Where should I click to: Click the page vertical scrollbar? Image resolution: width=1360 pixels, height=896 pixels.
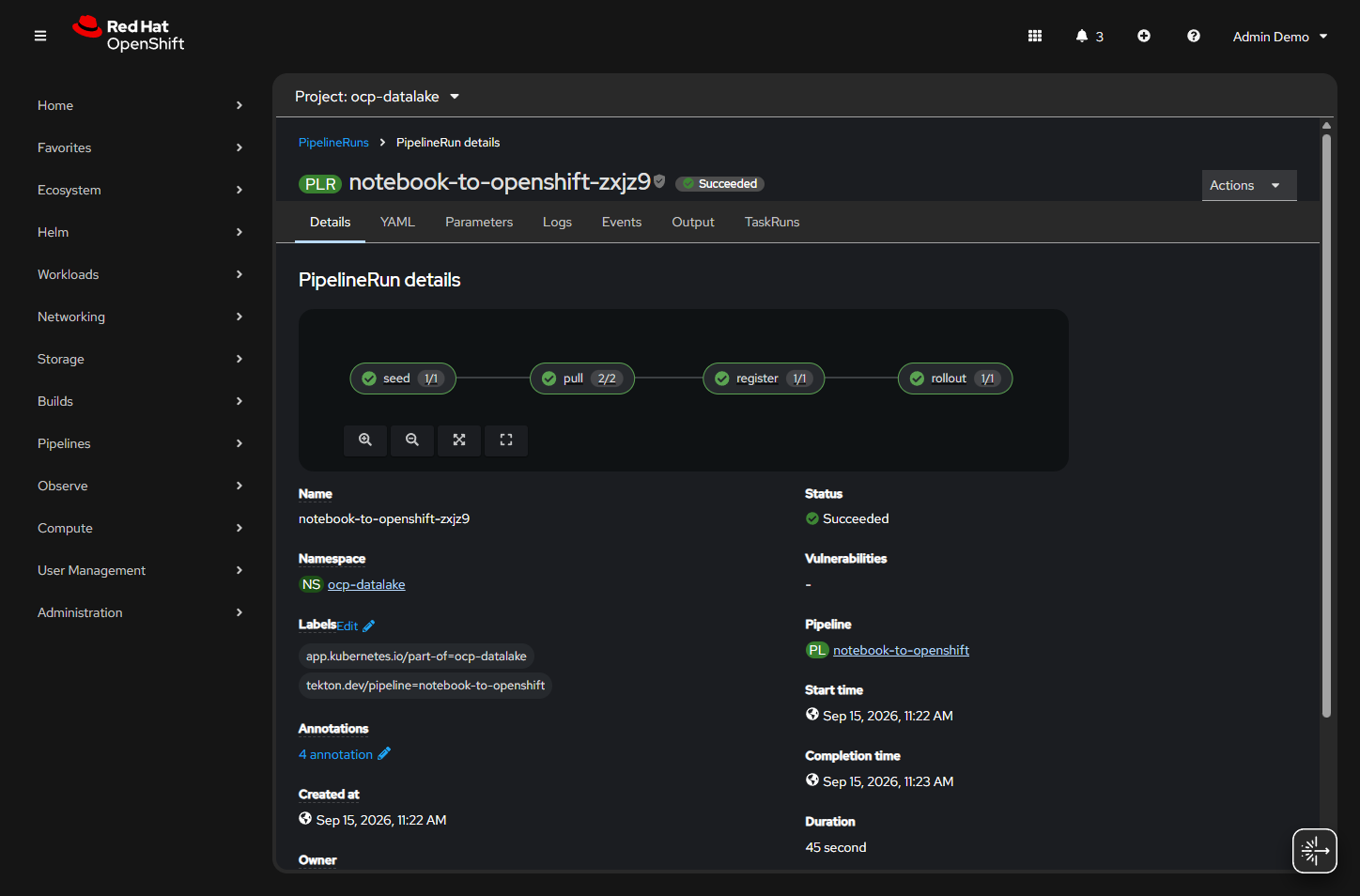coord(1326,425)
